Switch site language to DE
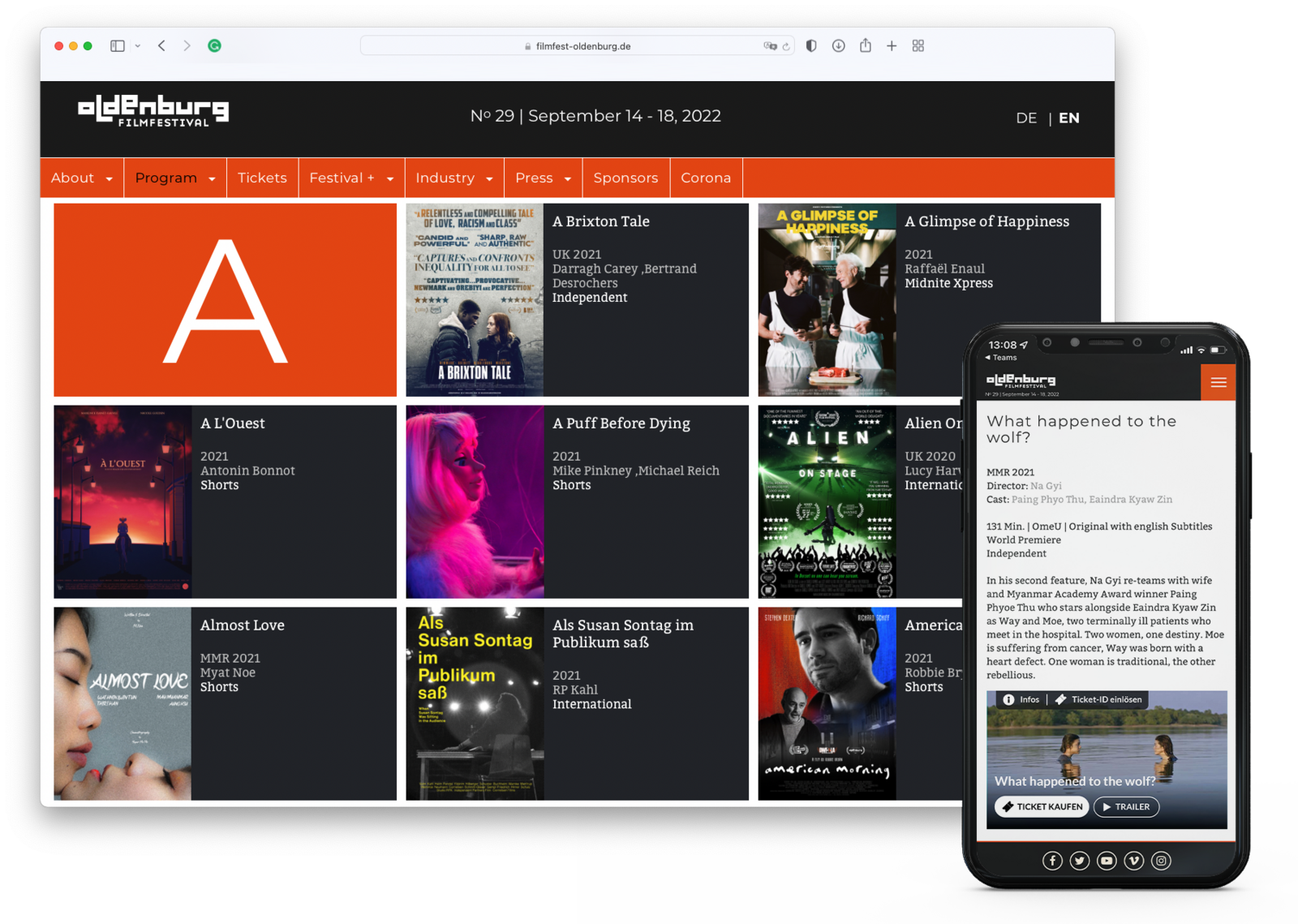Image resolution: width=1298 pixels, height=924 pixels. (1026, 118)
